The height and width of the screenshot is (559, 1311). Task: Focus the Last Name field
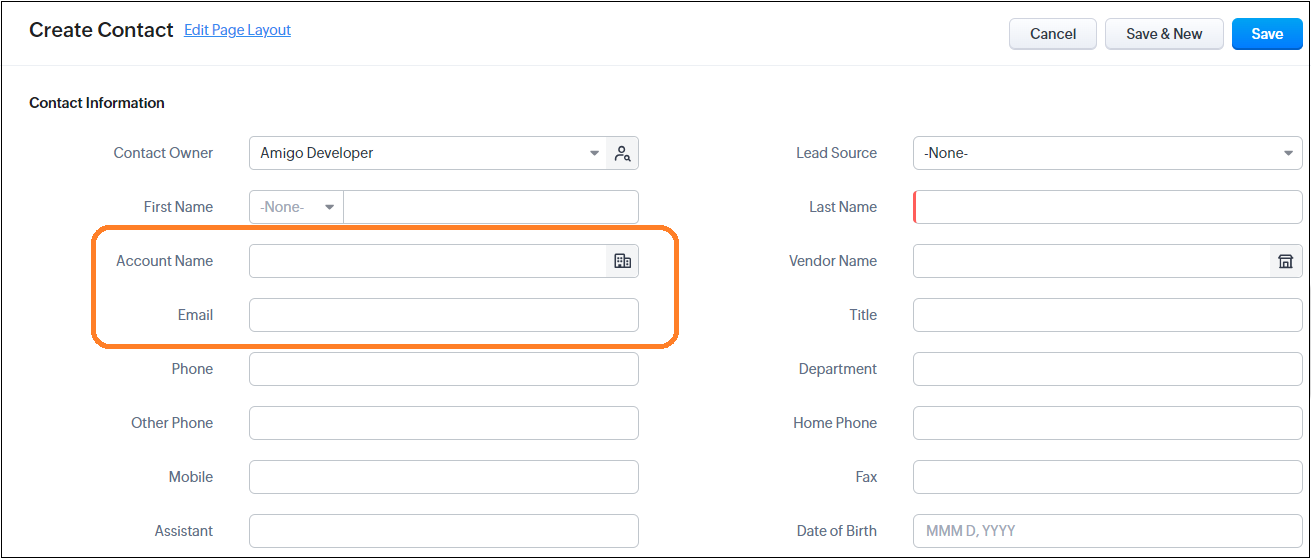coord(1108,207)
